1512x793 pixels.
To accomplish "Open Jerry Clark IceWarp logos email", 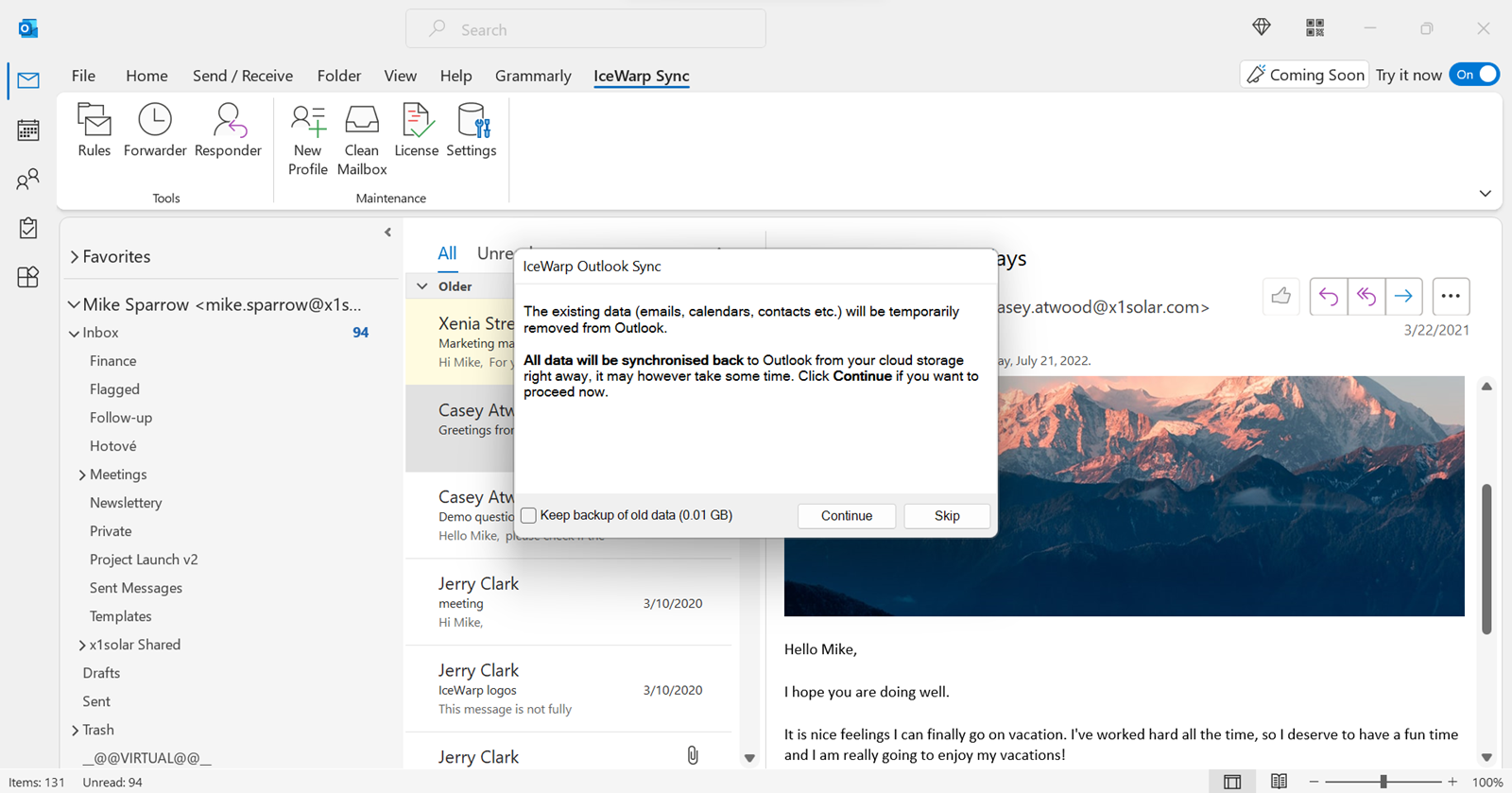I will (570, 689).
